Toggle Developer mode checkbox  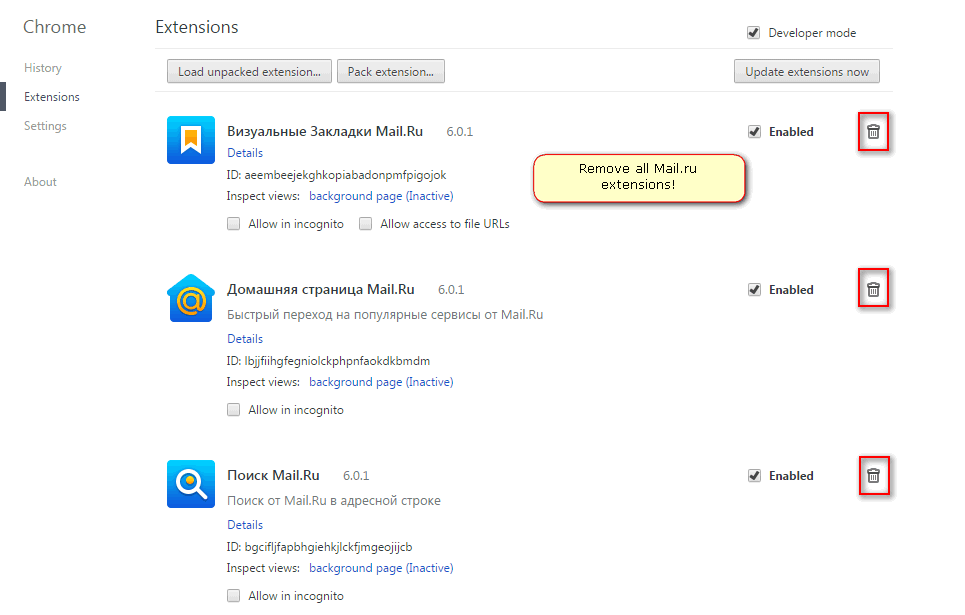(753, 32)
